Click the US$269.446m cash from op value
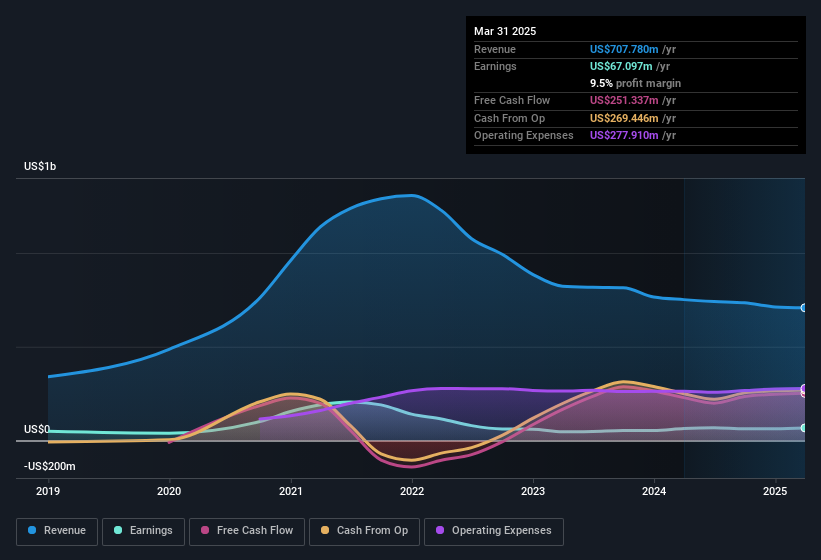This screenshot has height=560, width=821. [x=624, y=118]
